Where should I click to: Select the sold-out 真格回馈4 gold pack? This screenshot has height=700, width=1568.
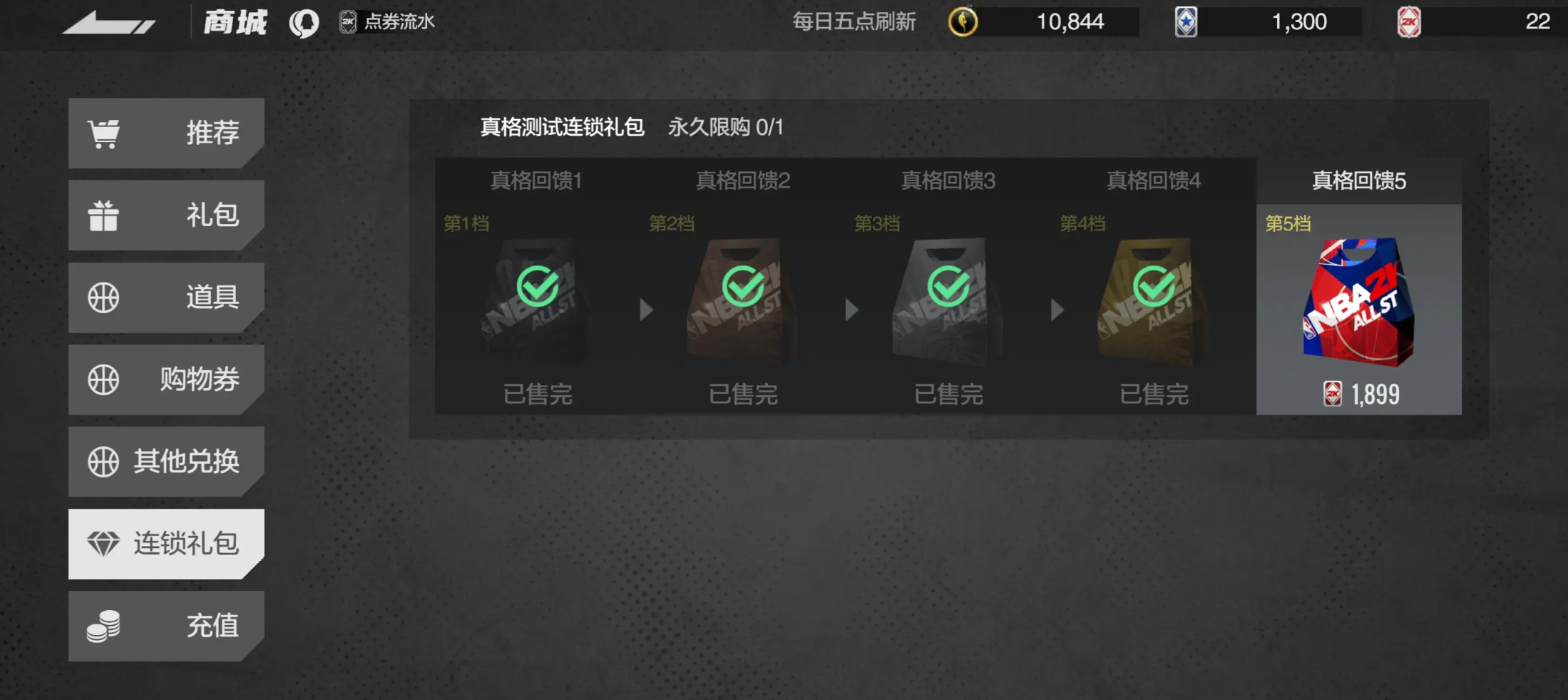point(1154,301)
